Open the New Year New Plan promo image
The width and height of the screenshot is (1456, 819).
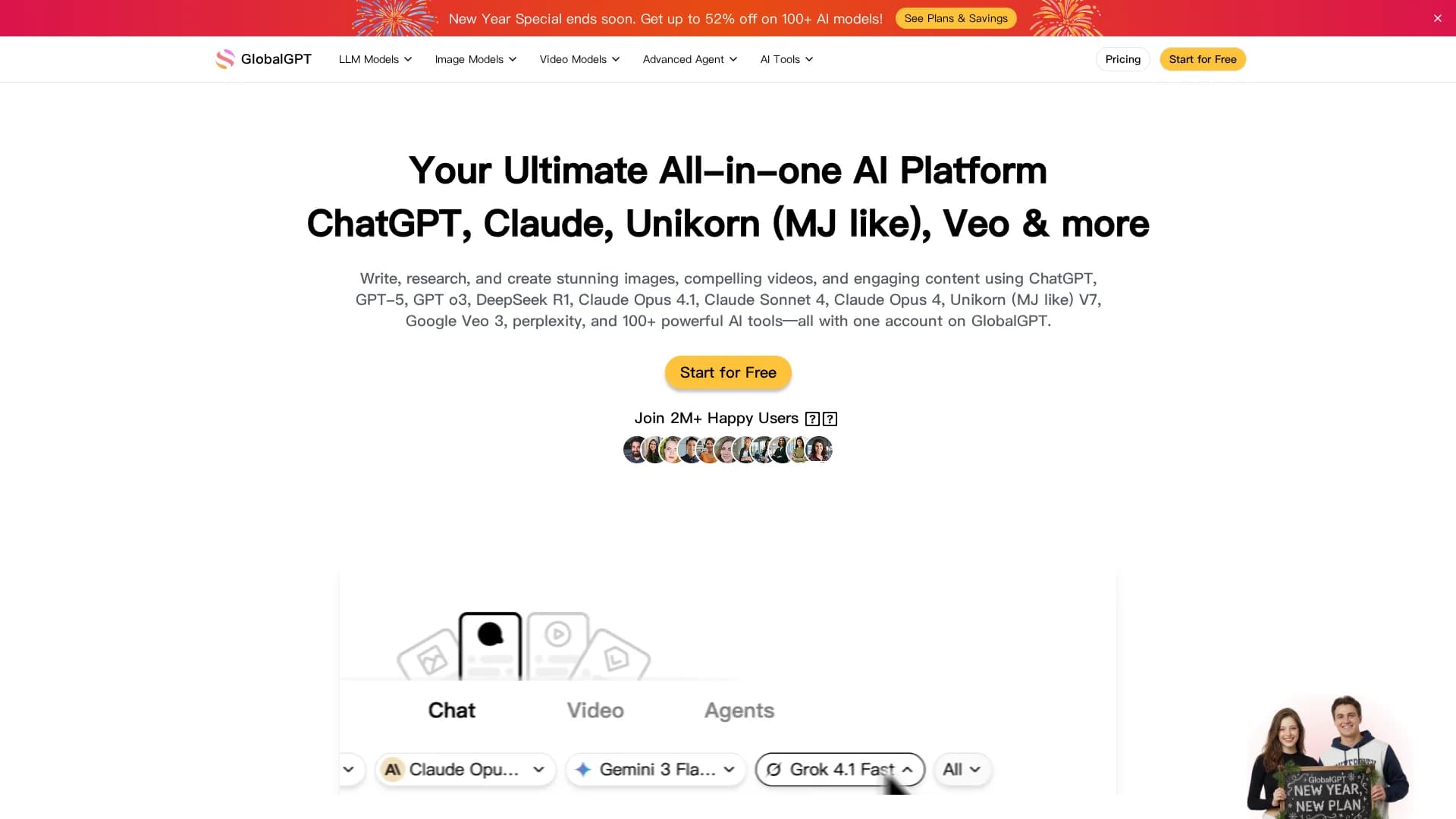pos(1329,757)
